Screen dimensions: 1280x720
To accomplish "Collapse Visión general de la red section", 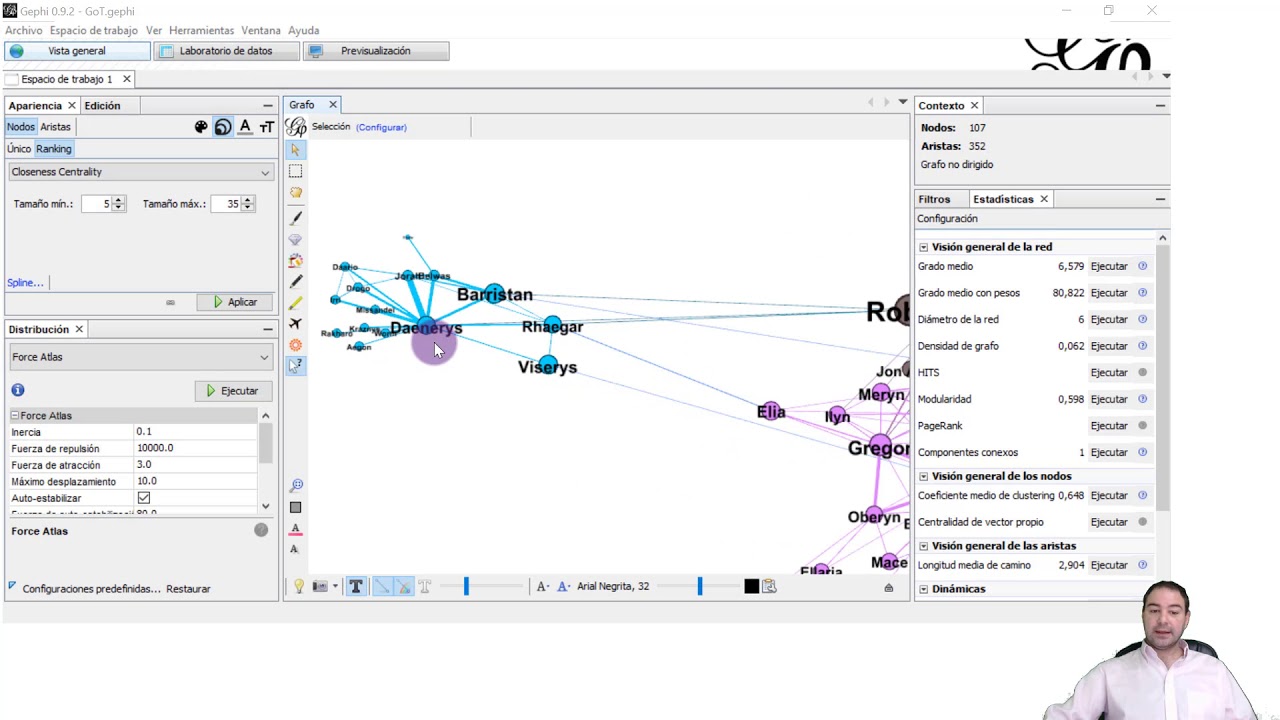I will click(x=923, y=247).
